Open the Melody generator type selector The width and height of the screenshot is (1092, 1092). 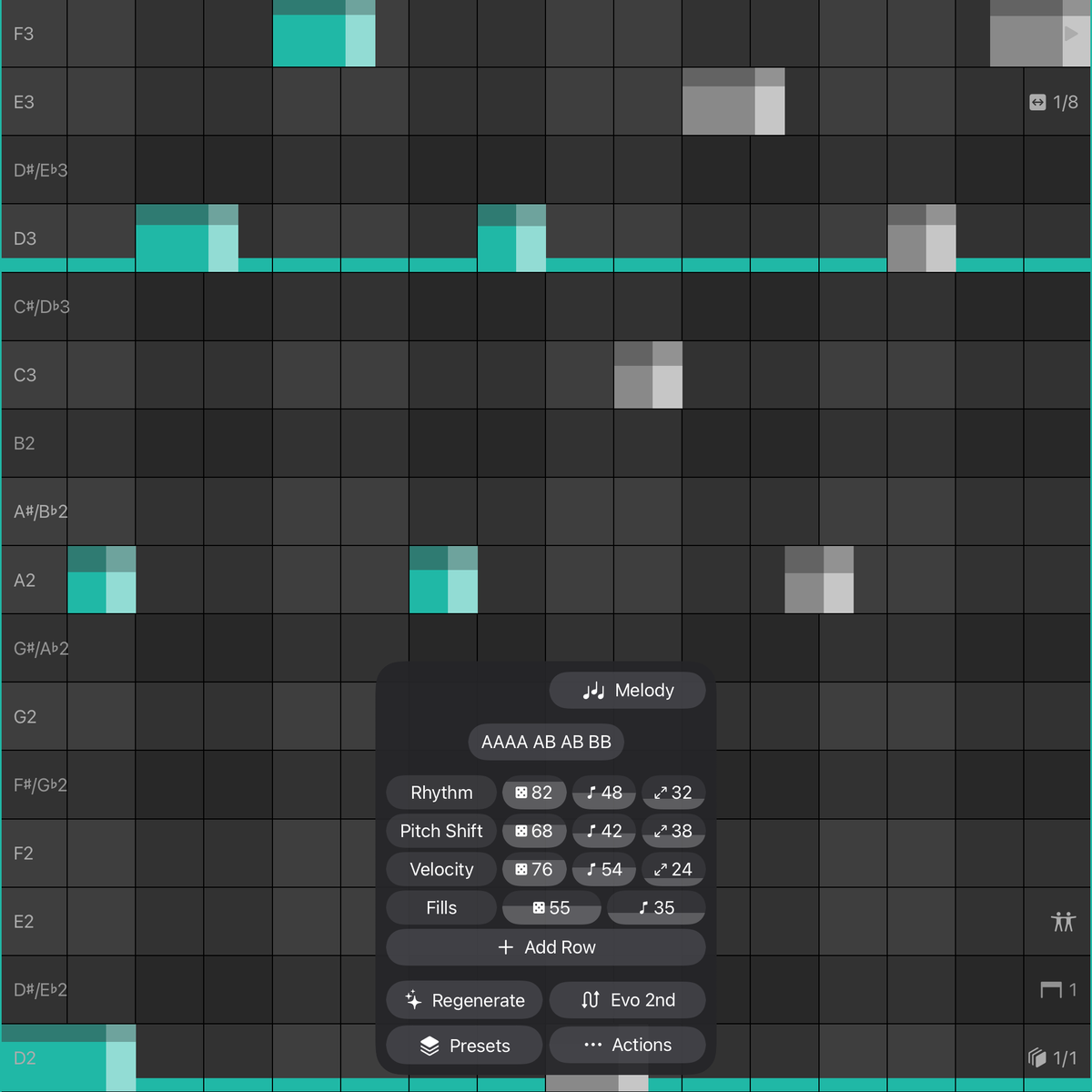[x=627, y=690]
